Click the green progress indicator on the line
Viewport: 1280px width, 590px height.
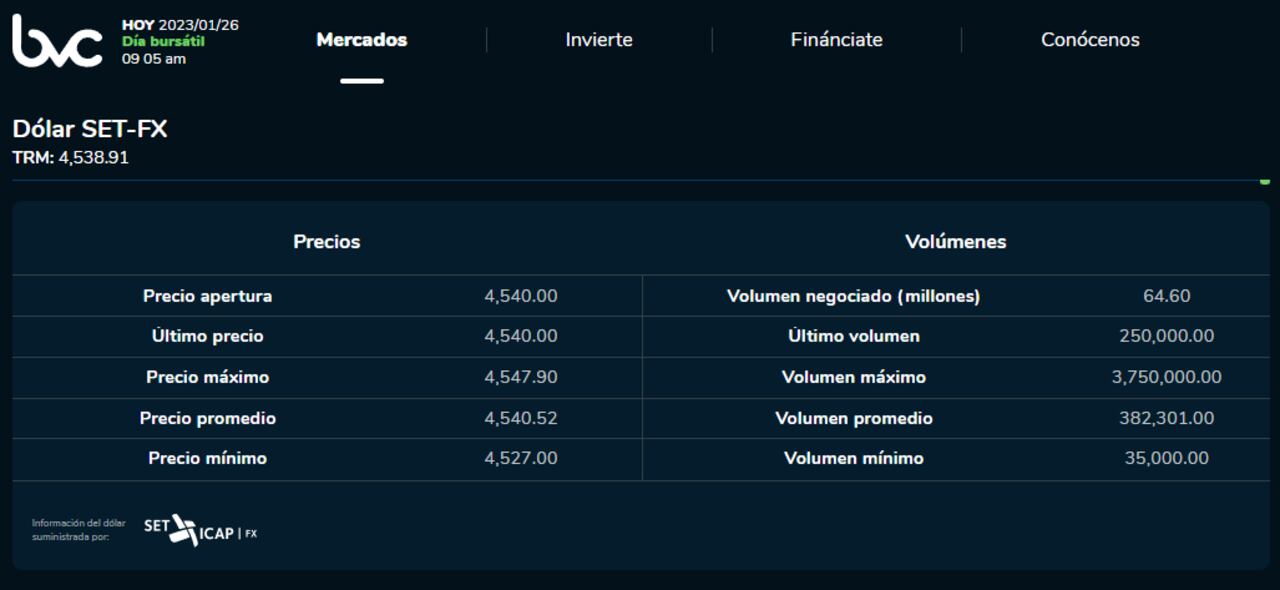(1265, 181)
